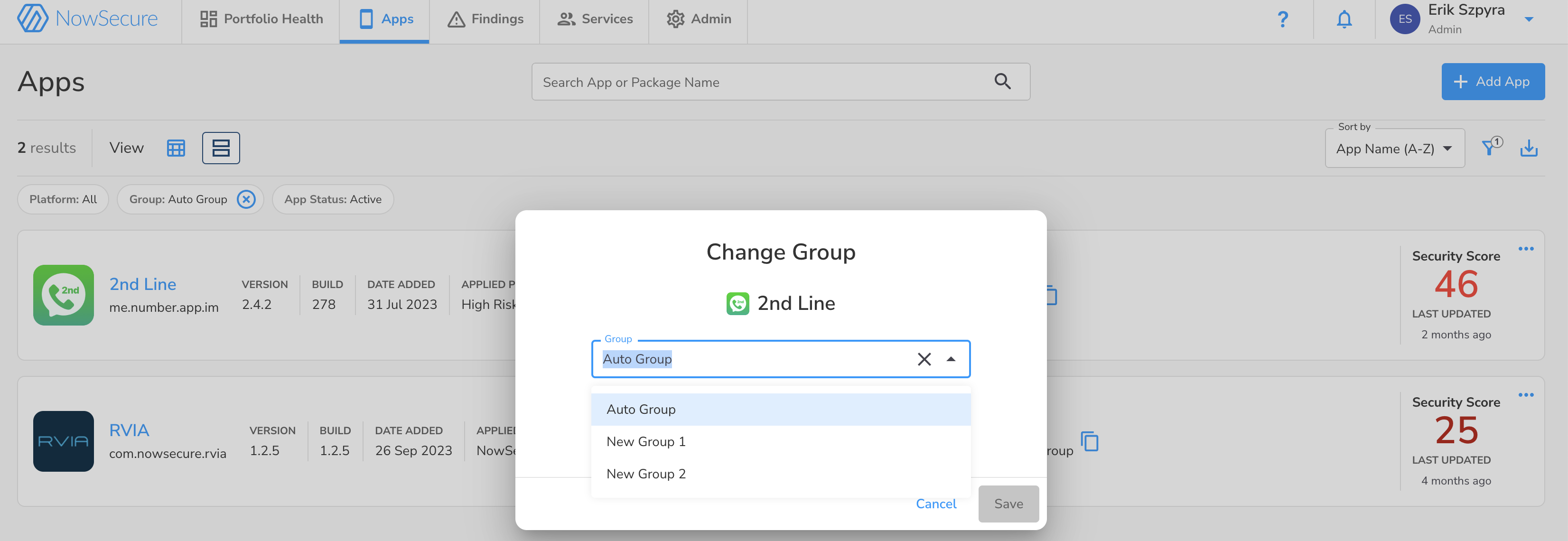Image resolution: width=1568 pixels, height=541 pixels.
Task: Click the ES user avatar
Action: tap(1405, 19)
